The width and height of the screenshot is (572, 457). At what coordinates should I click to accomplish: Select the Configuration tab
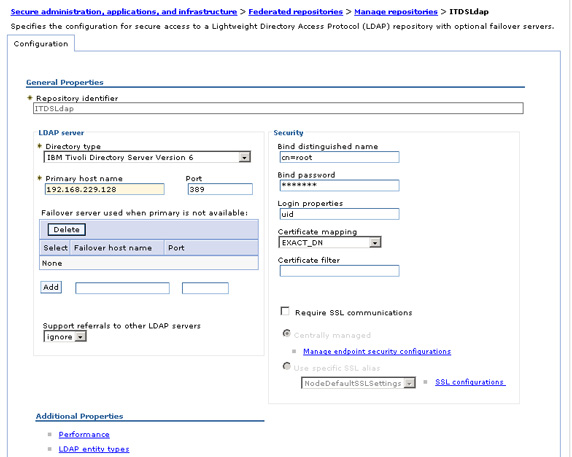(x=41, y=44)
